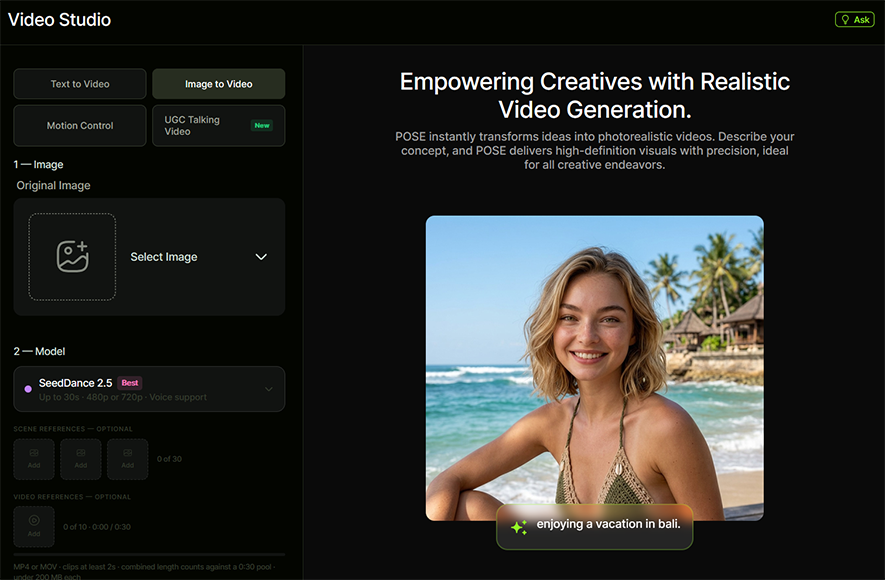This screenshot has height=580, width=885.
Task: Switch to the Text to Video tab
Action: 80,84
